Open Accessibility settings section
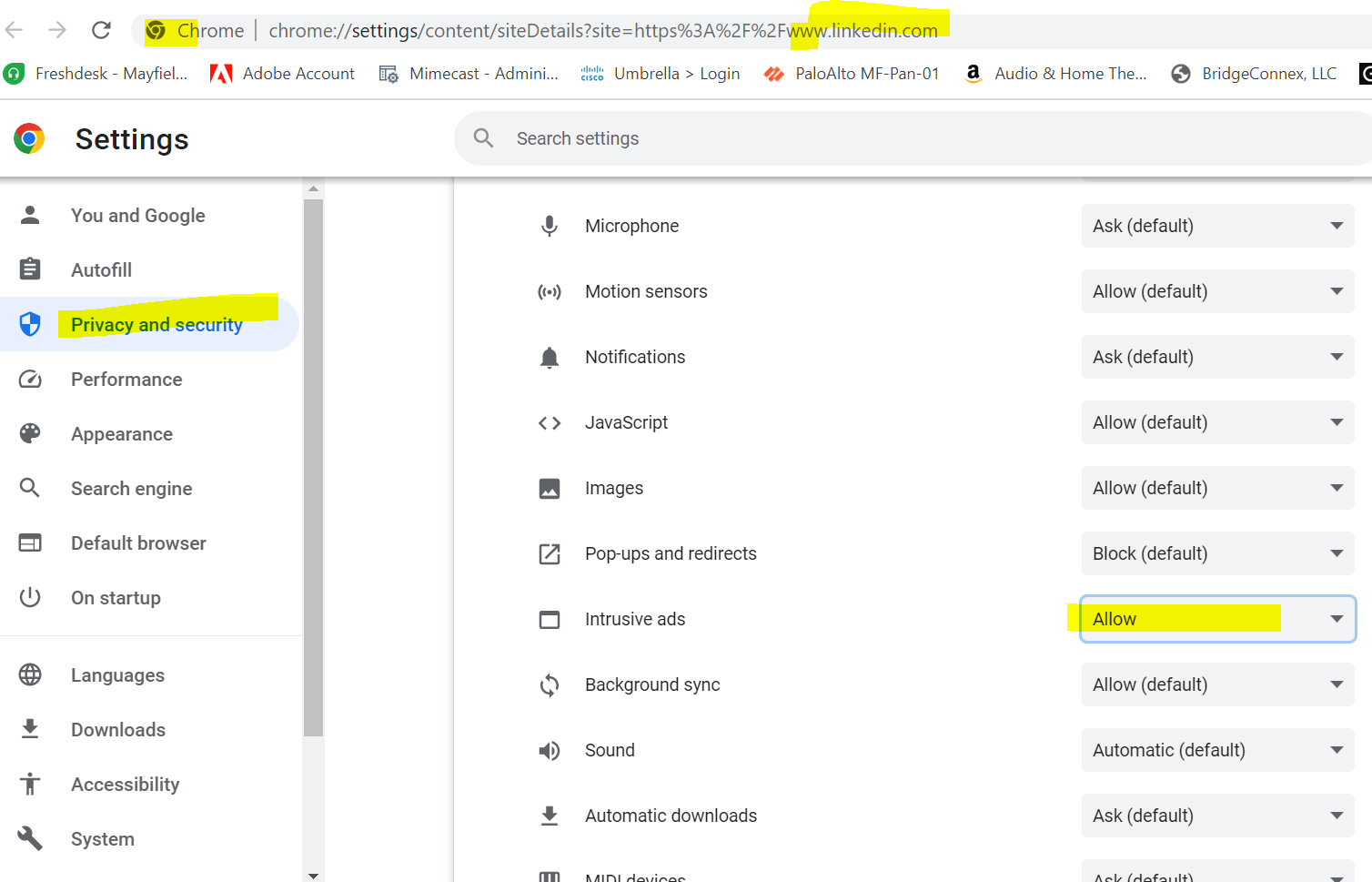The image size is (1372, 882). [x=126, y=785]
